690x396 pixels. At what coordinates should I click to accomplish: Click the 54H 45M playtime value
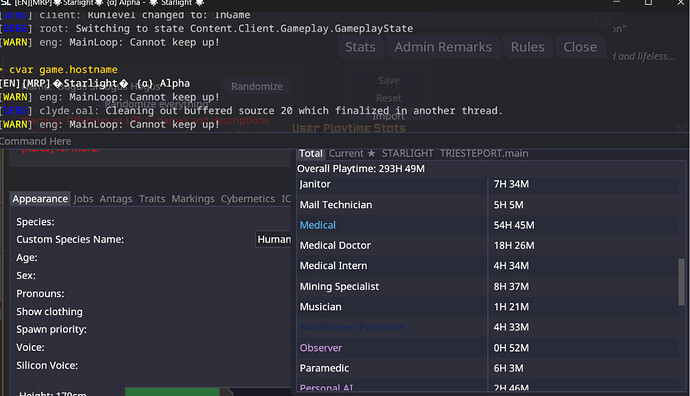(x=514, y=225)
